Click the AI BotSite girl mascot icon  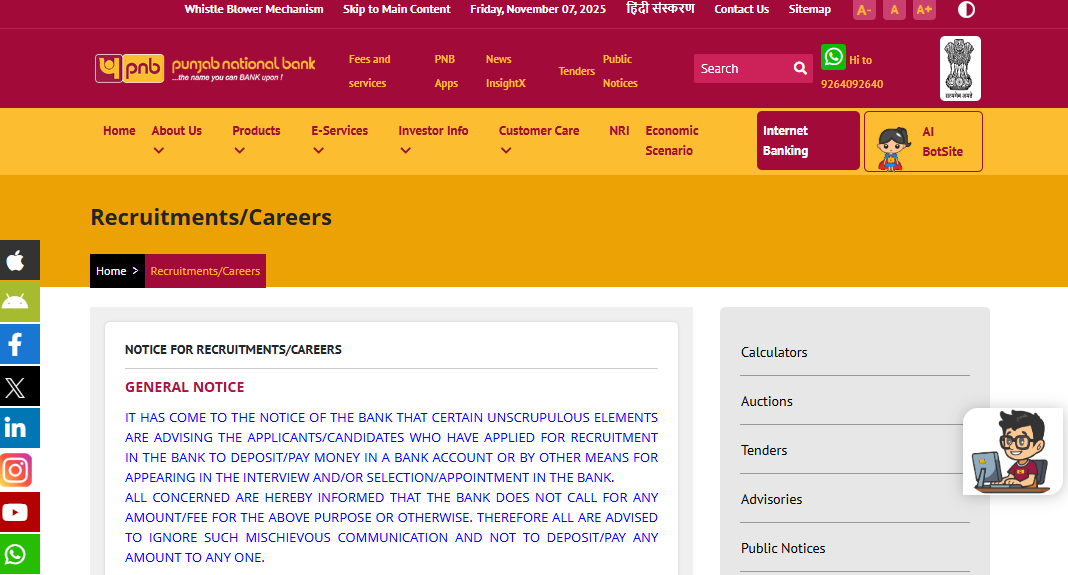tap(893, 149)
